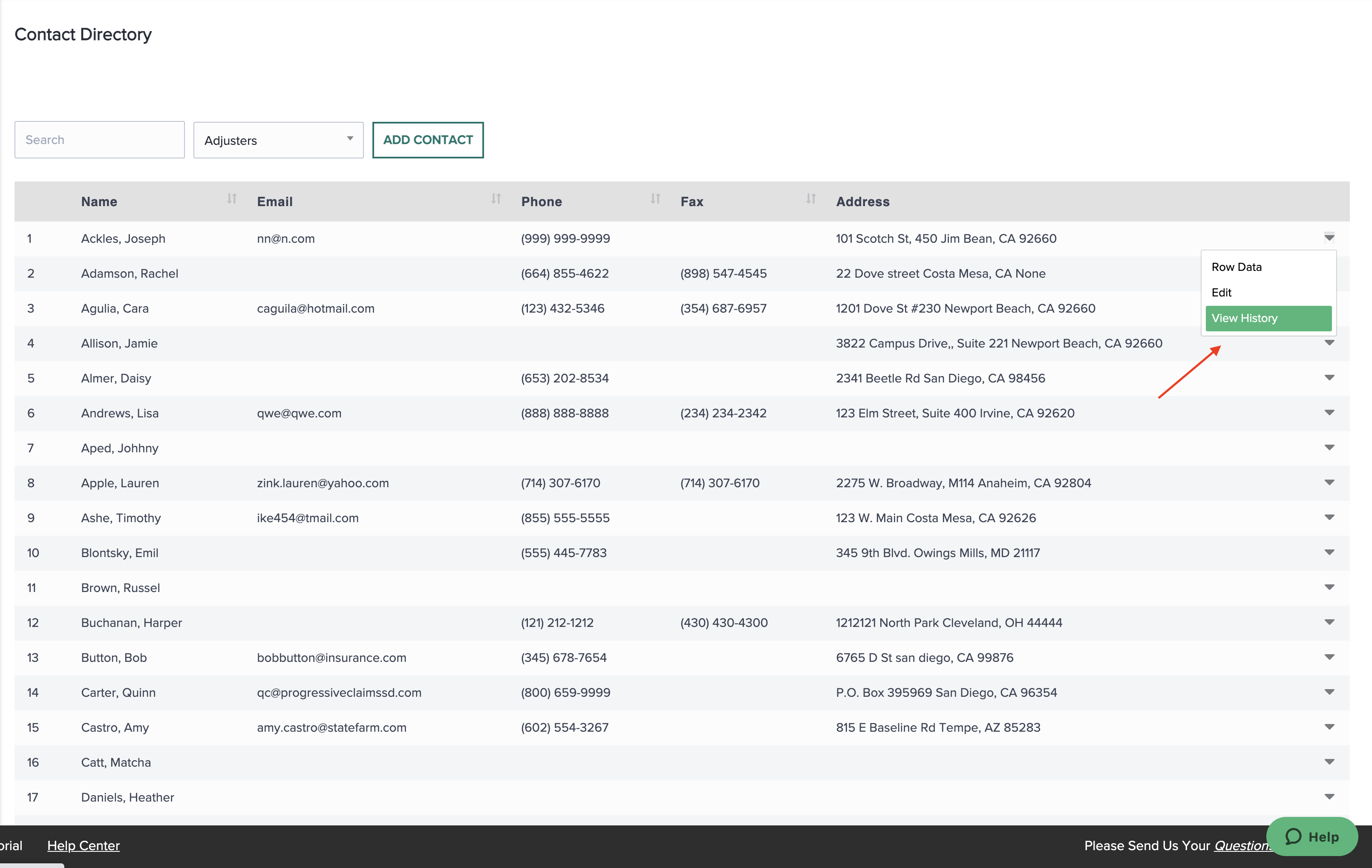Click the Address column header

click(x=863, y=201)
